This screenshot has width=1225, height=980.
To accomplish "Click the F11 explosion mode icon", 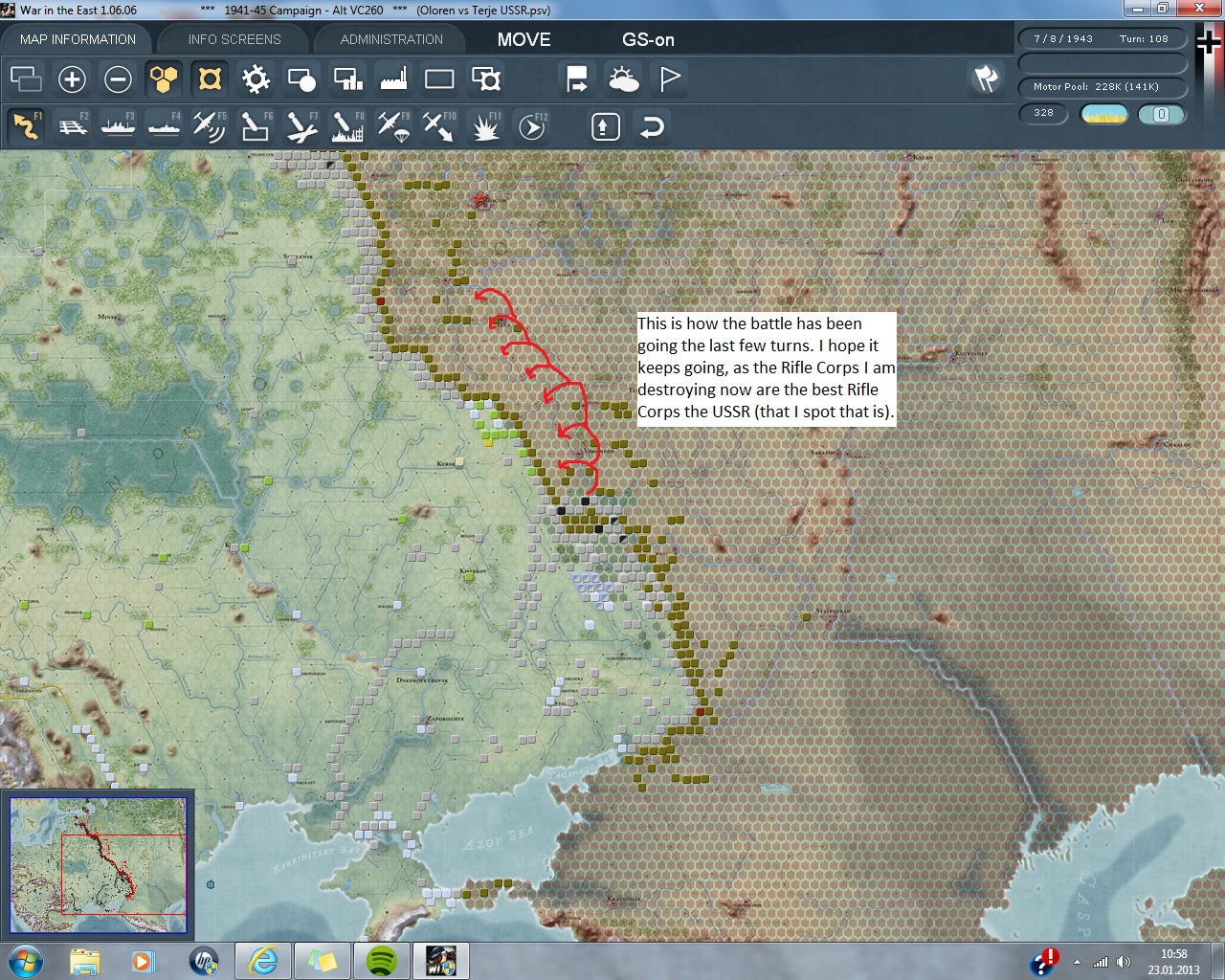I will [485, 126].
